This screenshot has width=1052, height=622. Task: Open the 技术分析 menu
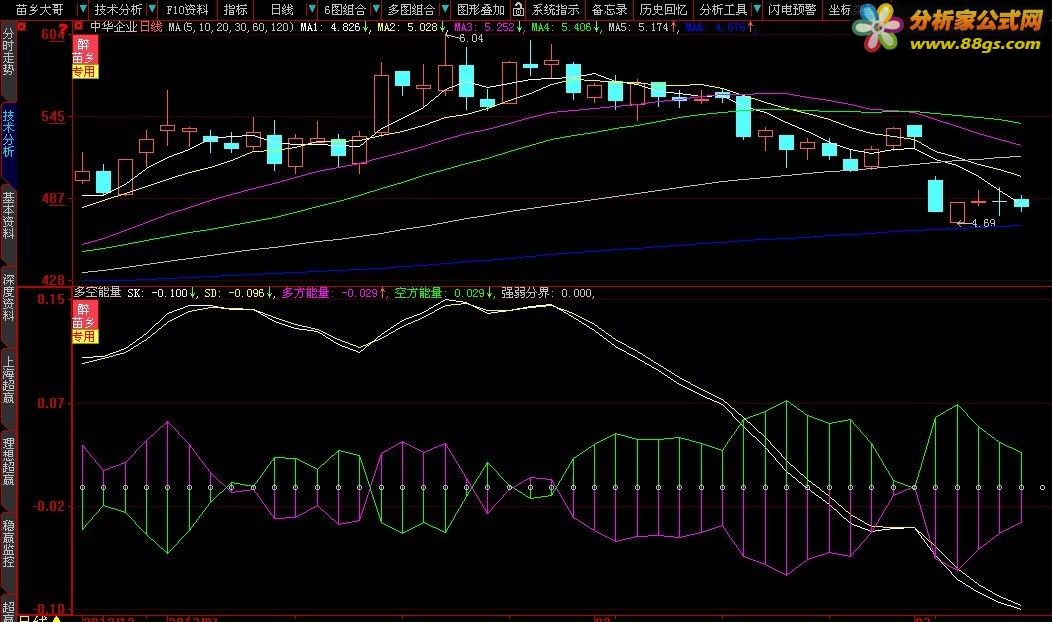coord(118,9)
